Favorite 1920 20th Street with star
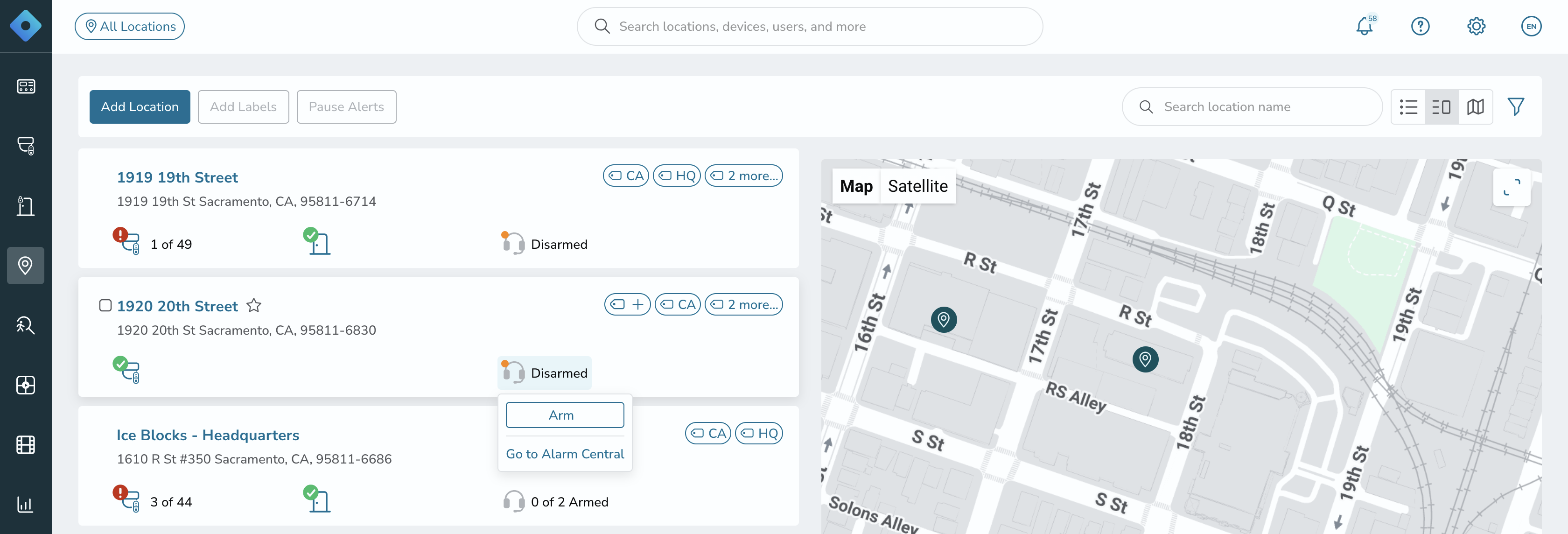Screen dimensions: 1568x534 click(254, 305)
